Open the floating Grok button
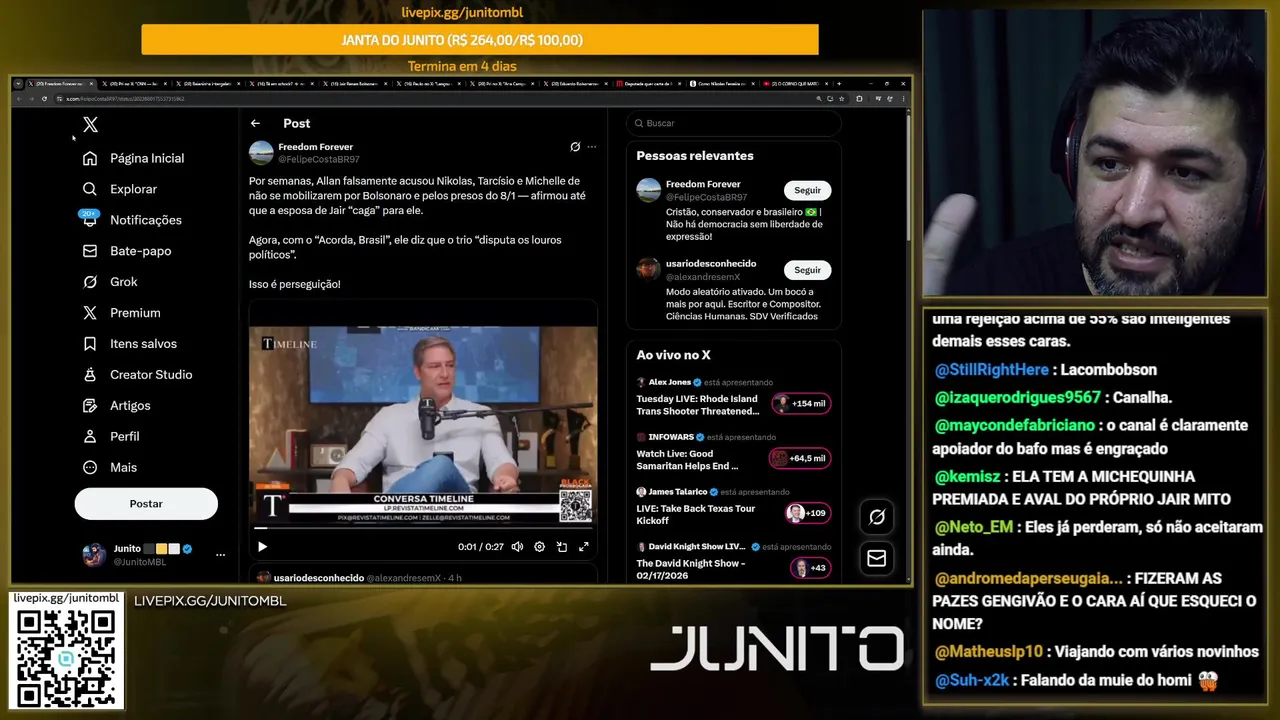Image resolution: width=1280 pixels, height=720 pixels. (877, 517)
